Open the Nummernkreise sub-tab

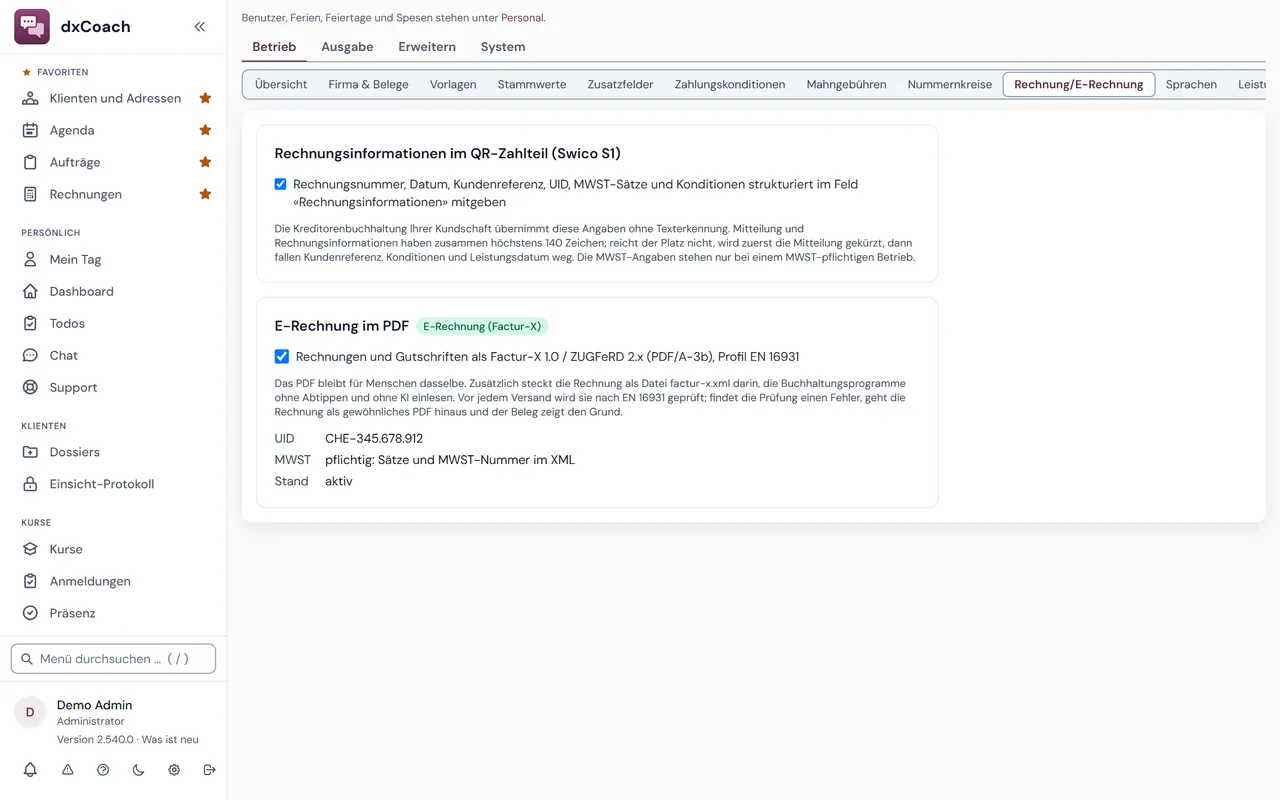(x=950, y=84)
